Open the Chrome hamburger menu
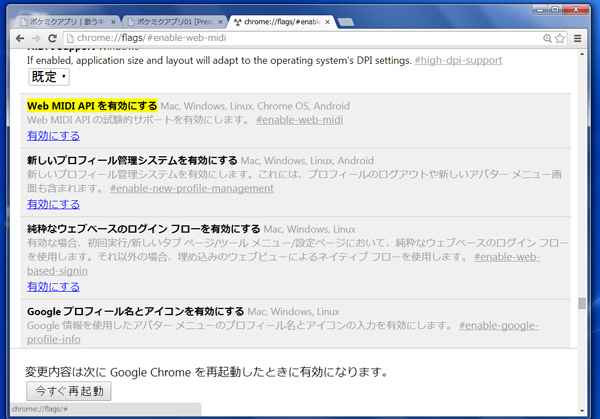Image resolution: width=600 pixels, height=419 pixels. click(577, 38)
